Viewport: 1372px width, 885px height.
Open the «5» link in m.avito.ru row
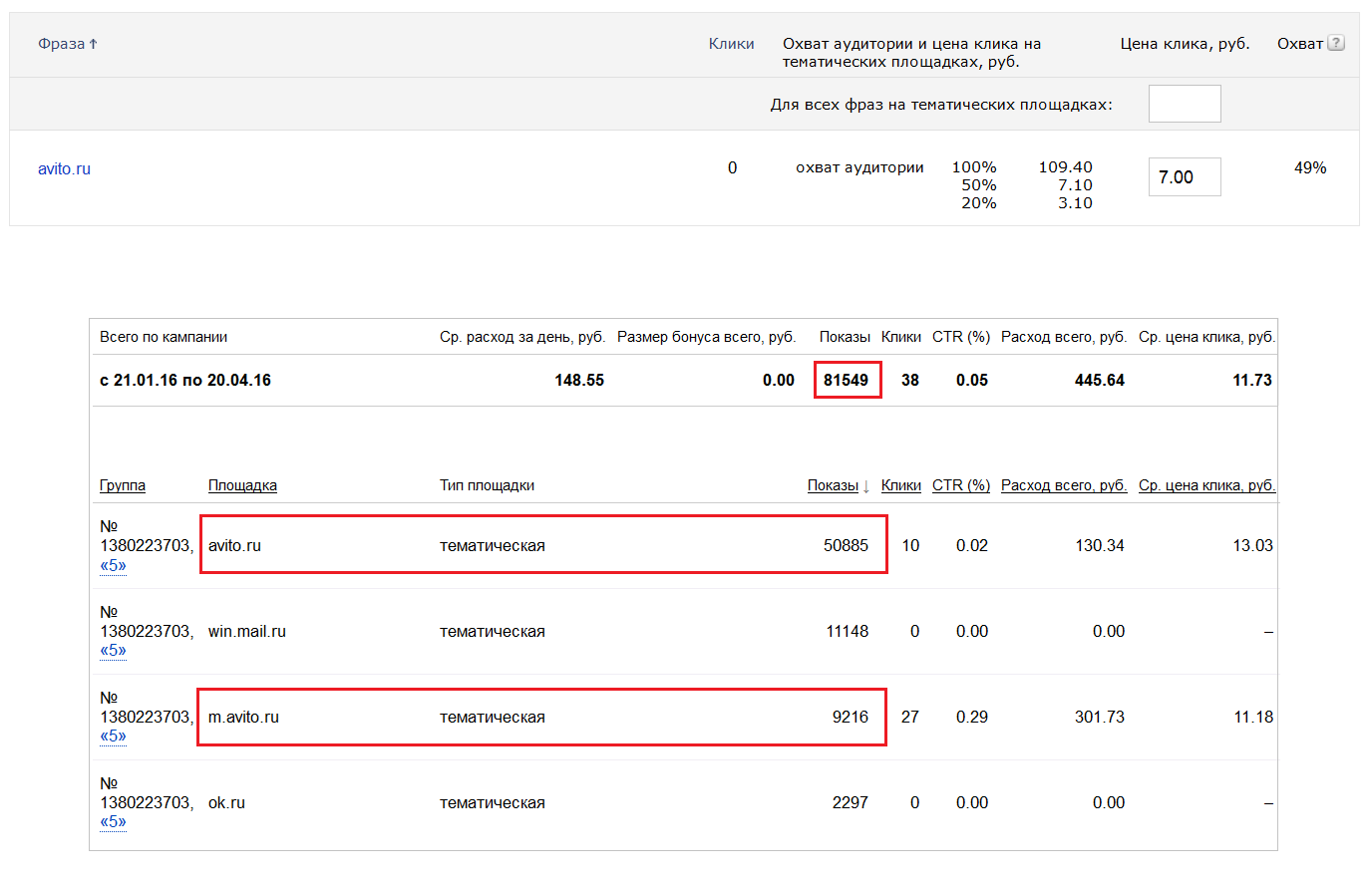[x=113, y=737]
